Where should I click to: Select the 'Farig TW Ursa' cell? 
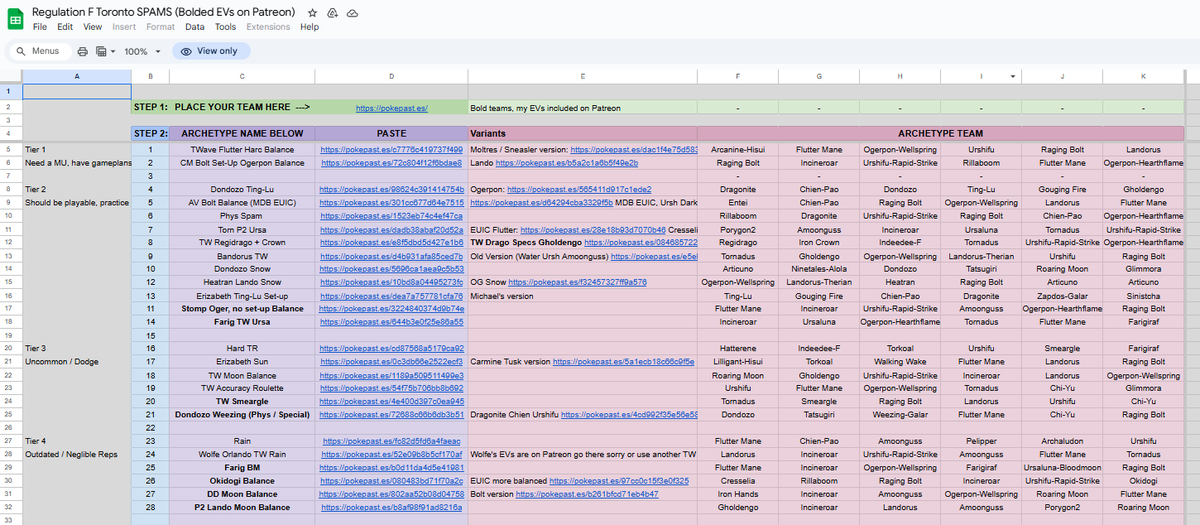click(242, 322)
